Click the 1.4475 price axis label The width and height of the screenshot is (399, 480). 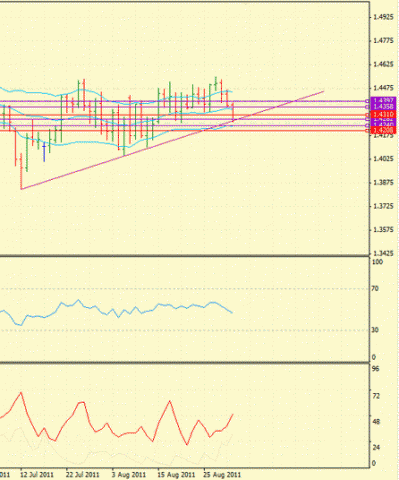click(384, 88)
